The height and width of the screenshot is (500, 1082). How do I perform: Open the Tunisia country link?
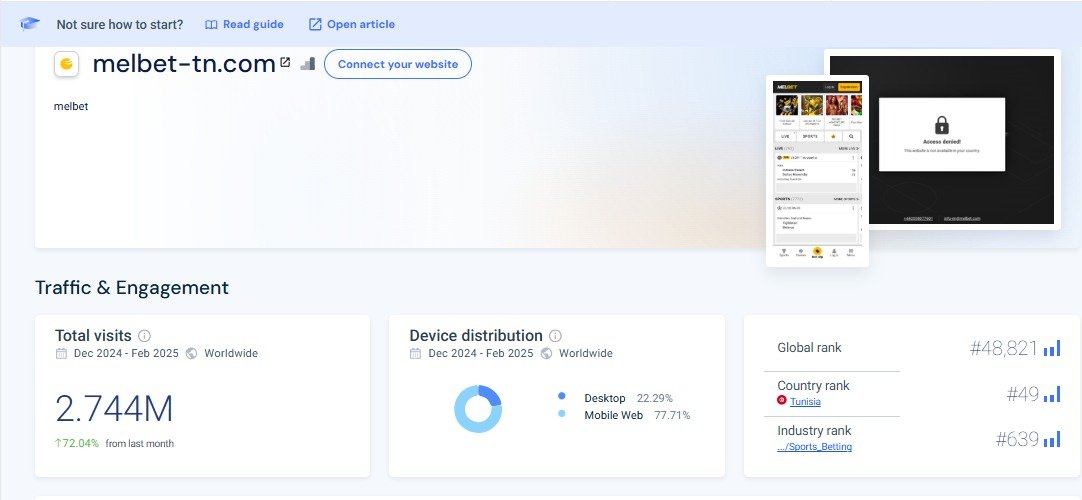point(805,401)
